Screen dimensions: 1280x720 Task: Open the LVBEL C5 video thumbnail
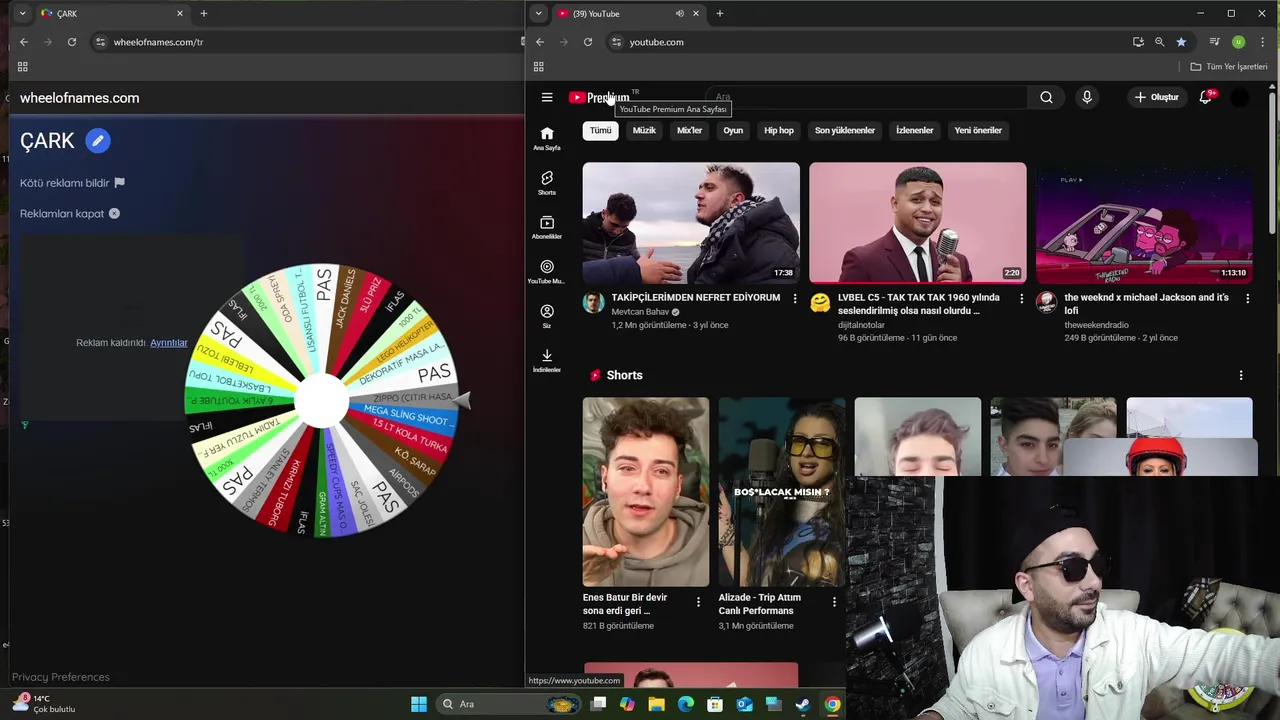point(917,223)
